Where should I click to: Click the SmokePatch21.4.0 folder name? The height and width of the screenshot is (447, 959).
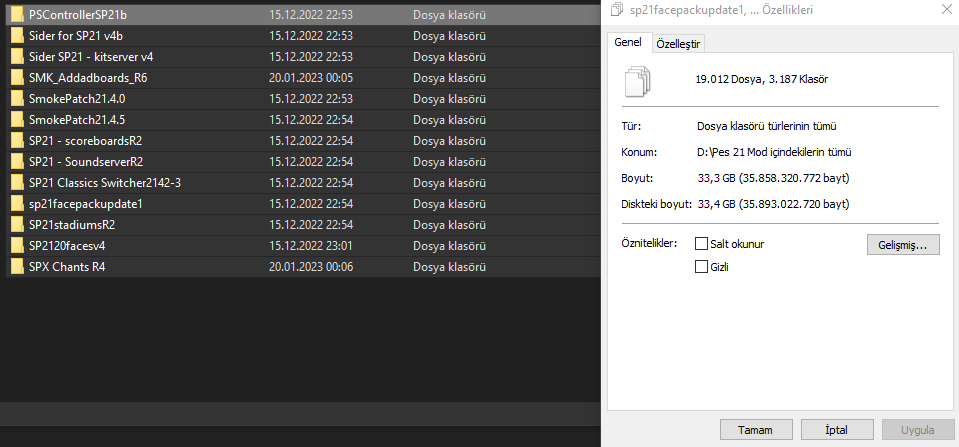77,98
